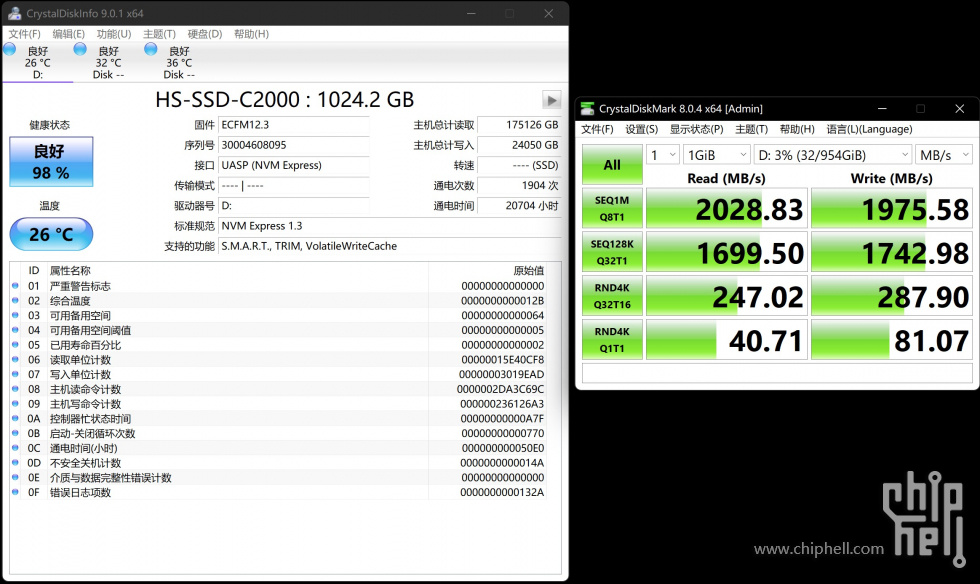Click status dot for attribute 0D 不安全关机计数
This screenshot has height=584, width=980.
point(16,463)
